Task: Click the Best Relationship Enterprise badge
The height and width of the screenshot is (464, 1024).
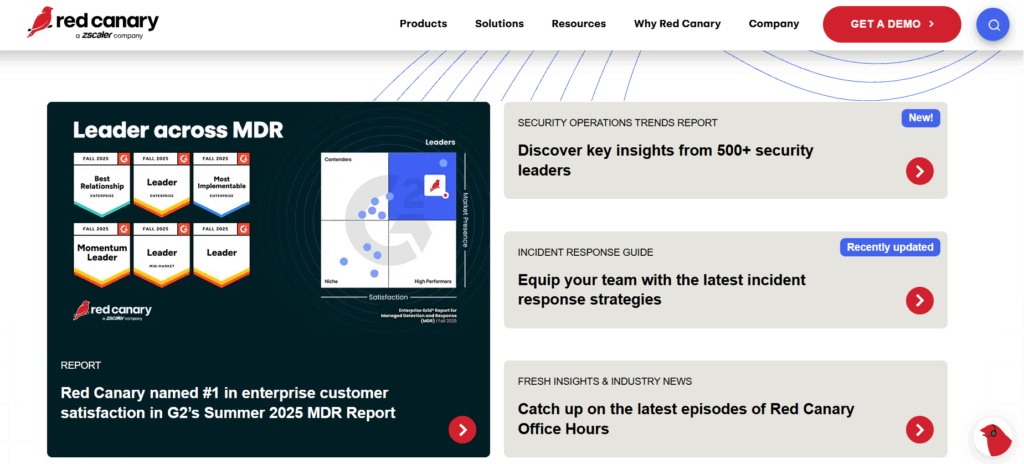Action: click(x=102, y=185)
